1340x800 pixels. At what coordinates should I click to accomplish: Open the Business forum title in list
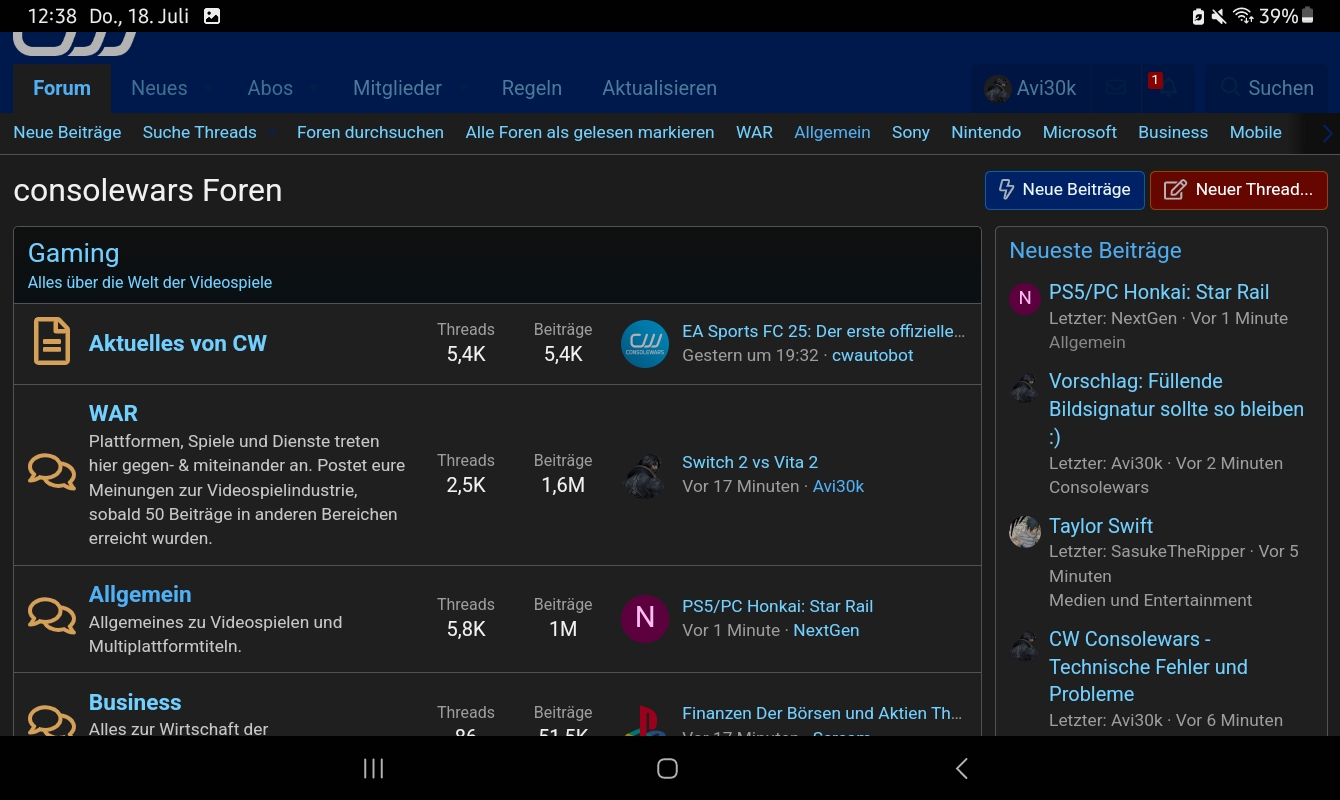click(135, 702)
